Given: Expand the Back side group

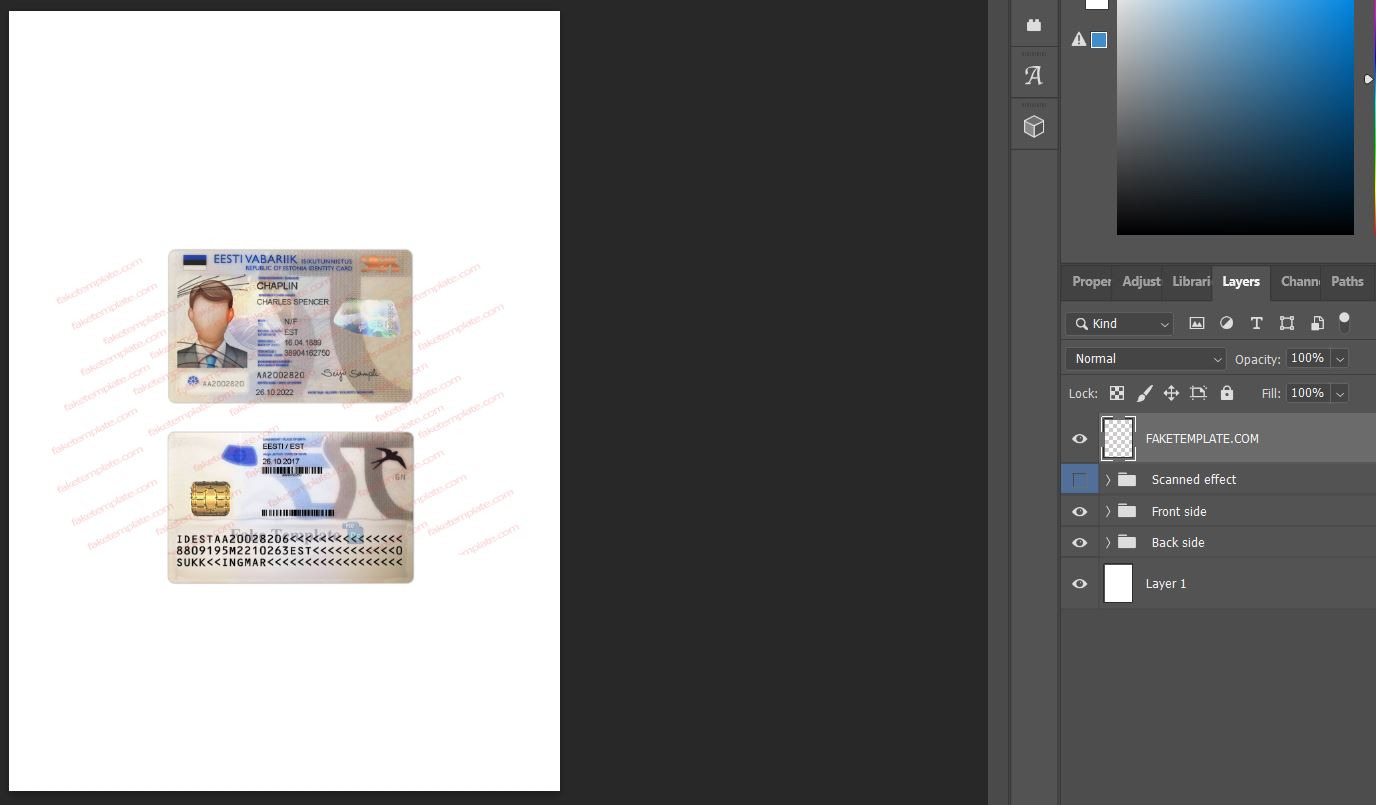Looking at the screenshot, I should pyautogui.click(x=1108, y=542).
